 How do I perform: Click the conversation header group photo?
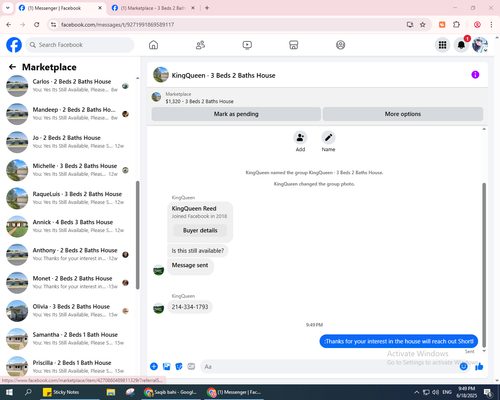[x=161, y=75]
